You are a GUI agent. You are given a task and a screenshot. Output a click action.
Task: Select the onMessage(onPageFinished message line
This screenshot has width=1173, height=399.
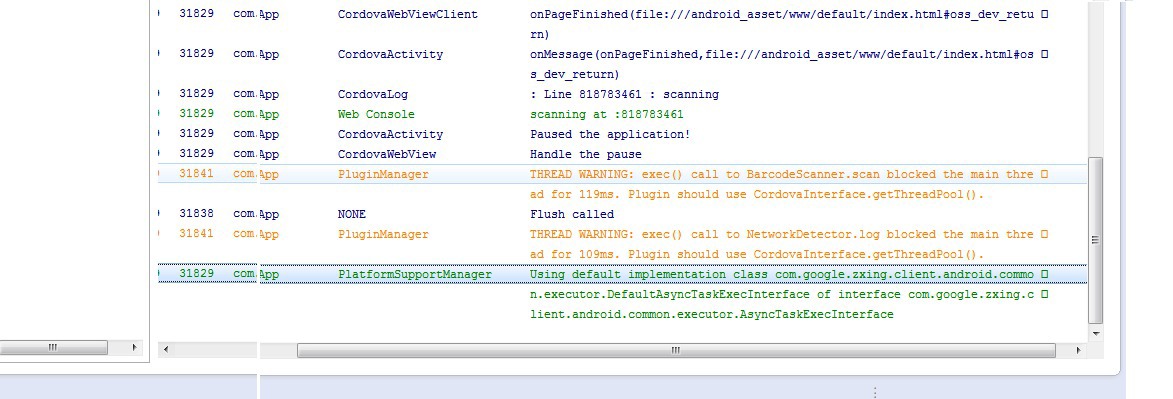782,54
